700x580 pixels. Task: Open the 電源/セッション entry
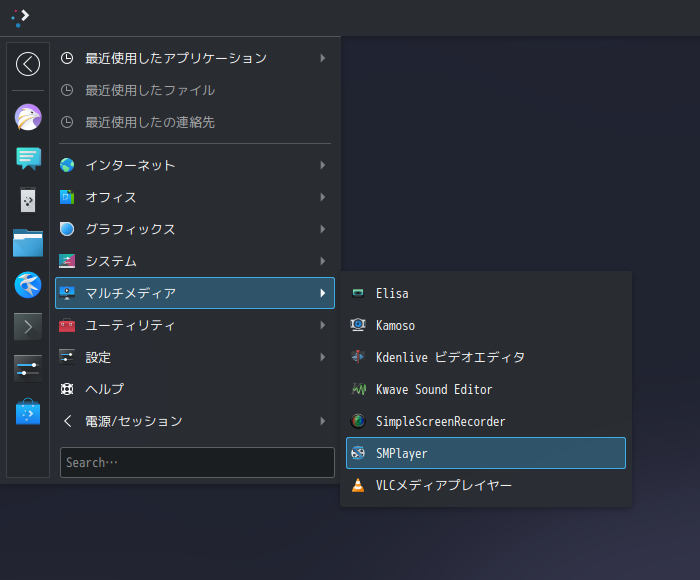pyautogui.click(x=195, y=421)
